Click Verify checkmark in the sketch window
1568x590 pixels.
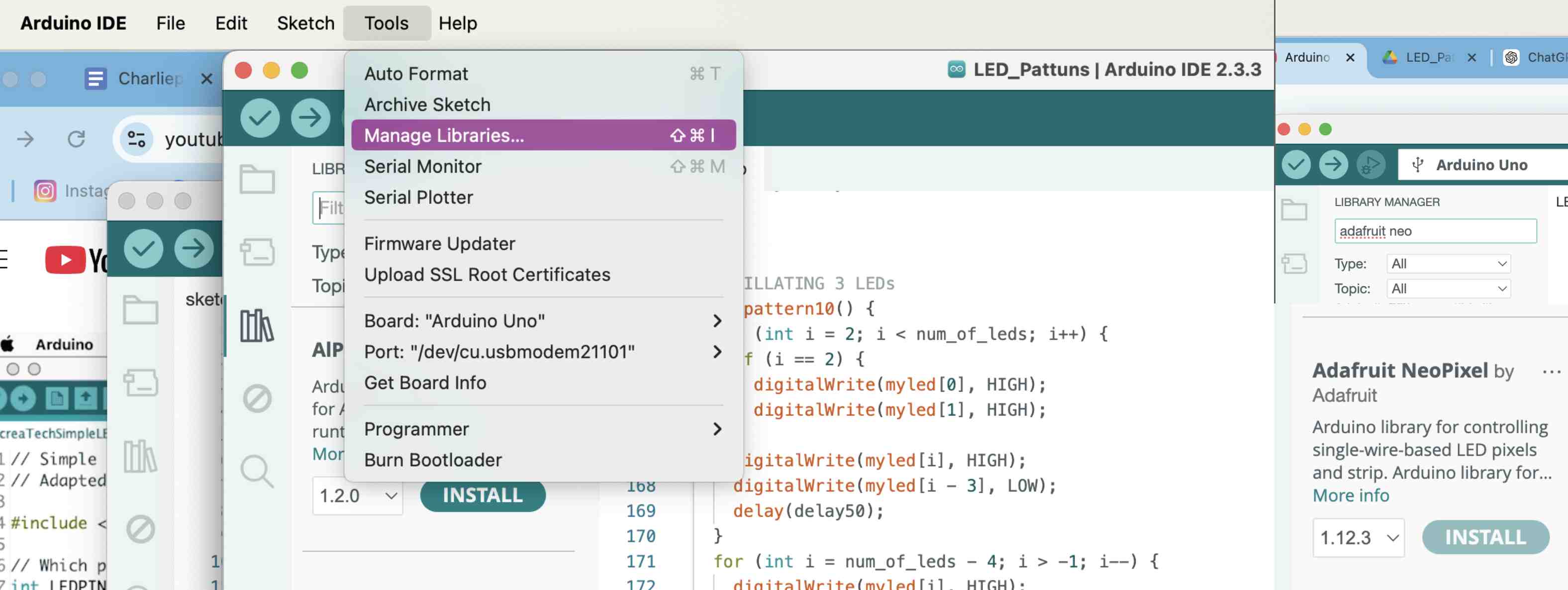click(143, 248)
